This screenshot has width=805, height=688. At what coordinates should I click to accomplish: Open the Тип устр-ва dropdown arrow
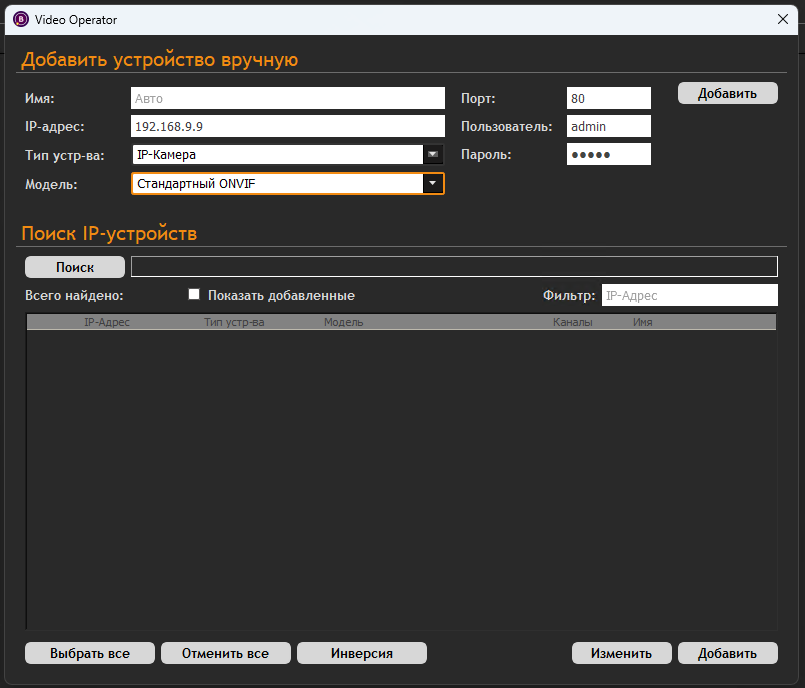[x=433, y=154]
